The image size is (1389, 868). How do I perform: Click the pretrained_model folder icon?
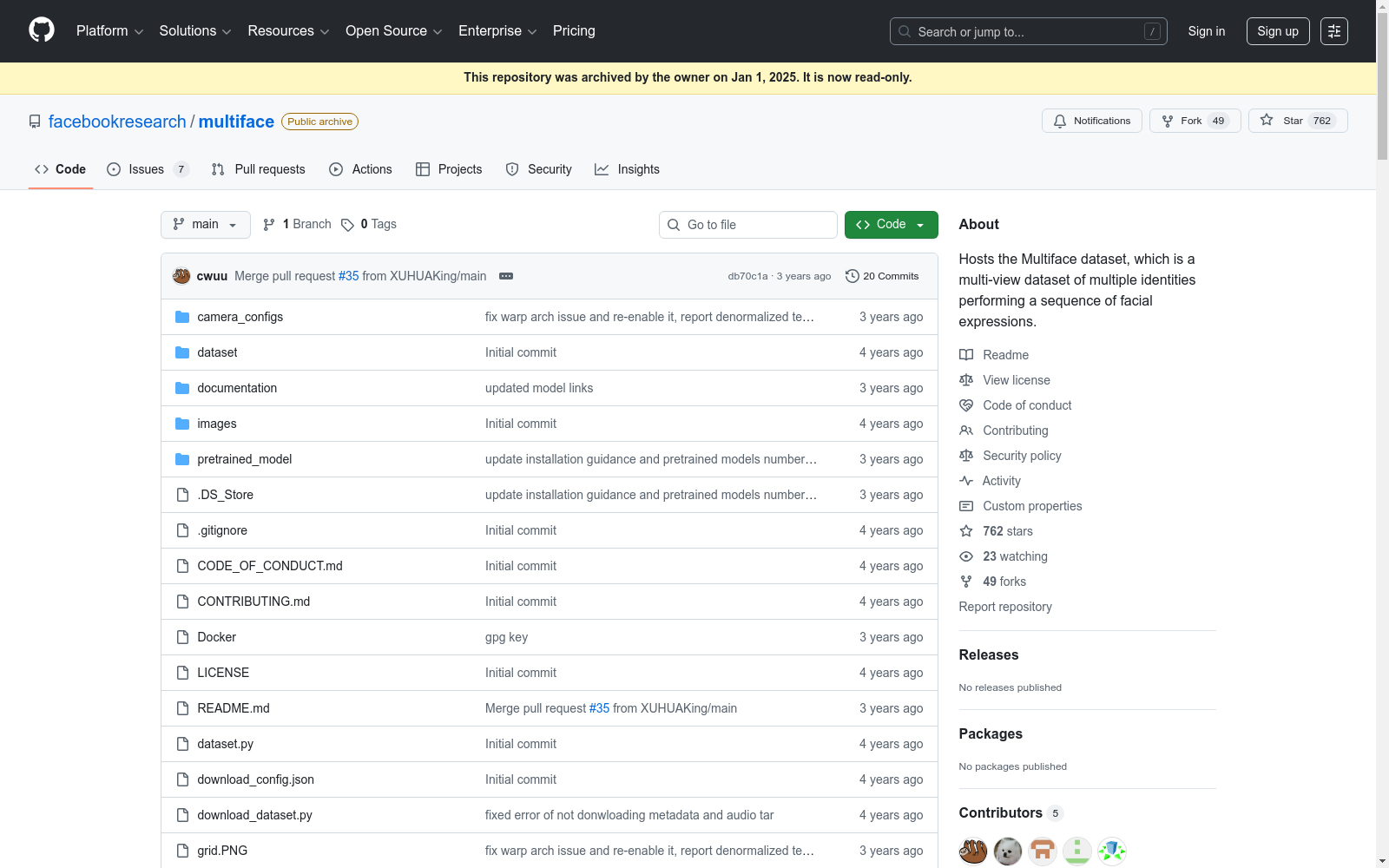[x=182, y=459]
